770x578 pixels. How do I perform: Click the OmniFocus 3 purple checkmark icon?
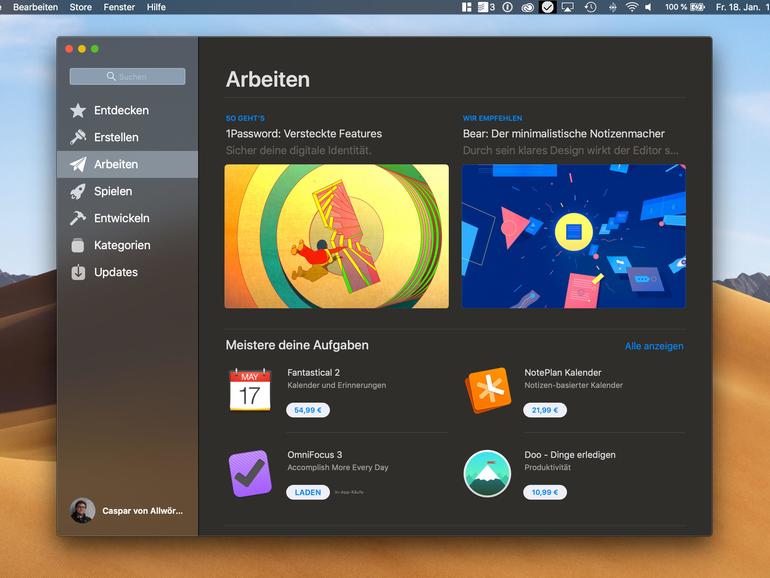250,473
